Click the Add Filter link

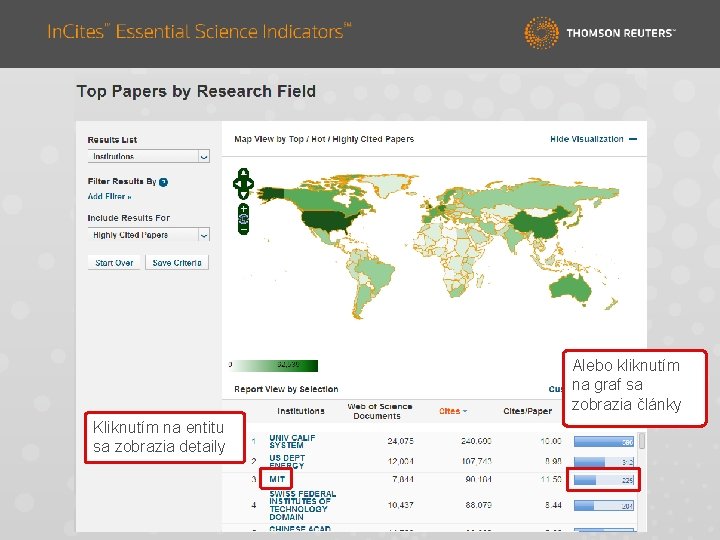(x=109, y=197)
